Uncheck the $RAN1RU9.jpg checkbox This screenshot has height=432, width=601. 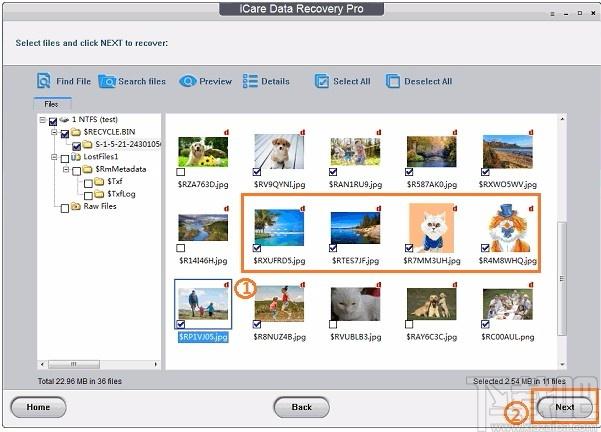coord(333,172)
